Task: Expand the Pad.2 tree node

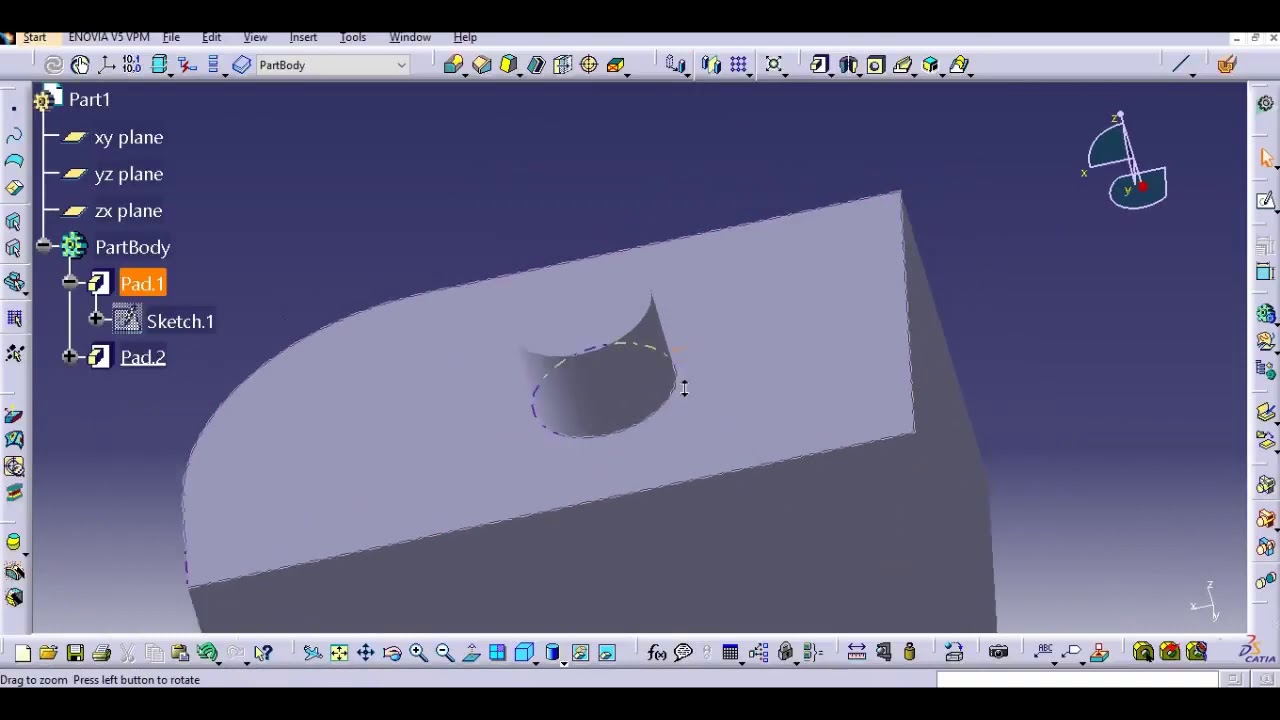Action: (x=69, y=355)
